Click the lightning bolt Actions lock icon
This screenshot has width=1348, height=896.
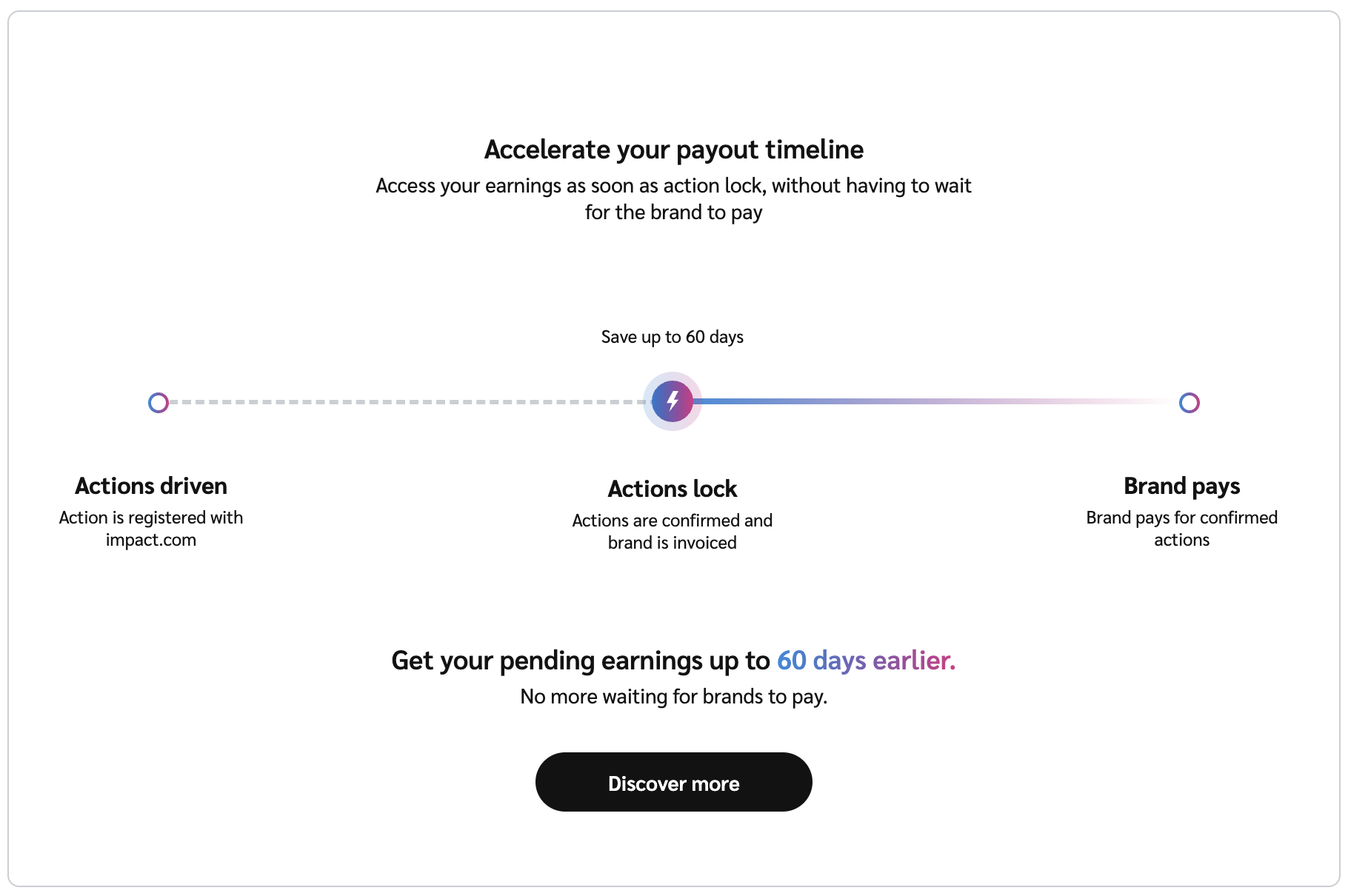tap(673, 401)
